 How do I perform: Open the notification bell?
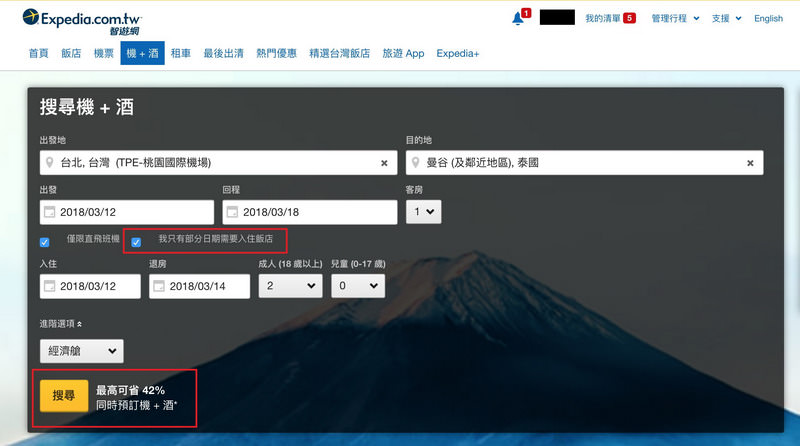(x=518, y=19)
